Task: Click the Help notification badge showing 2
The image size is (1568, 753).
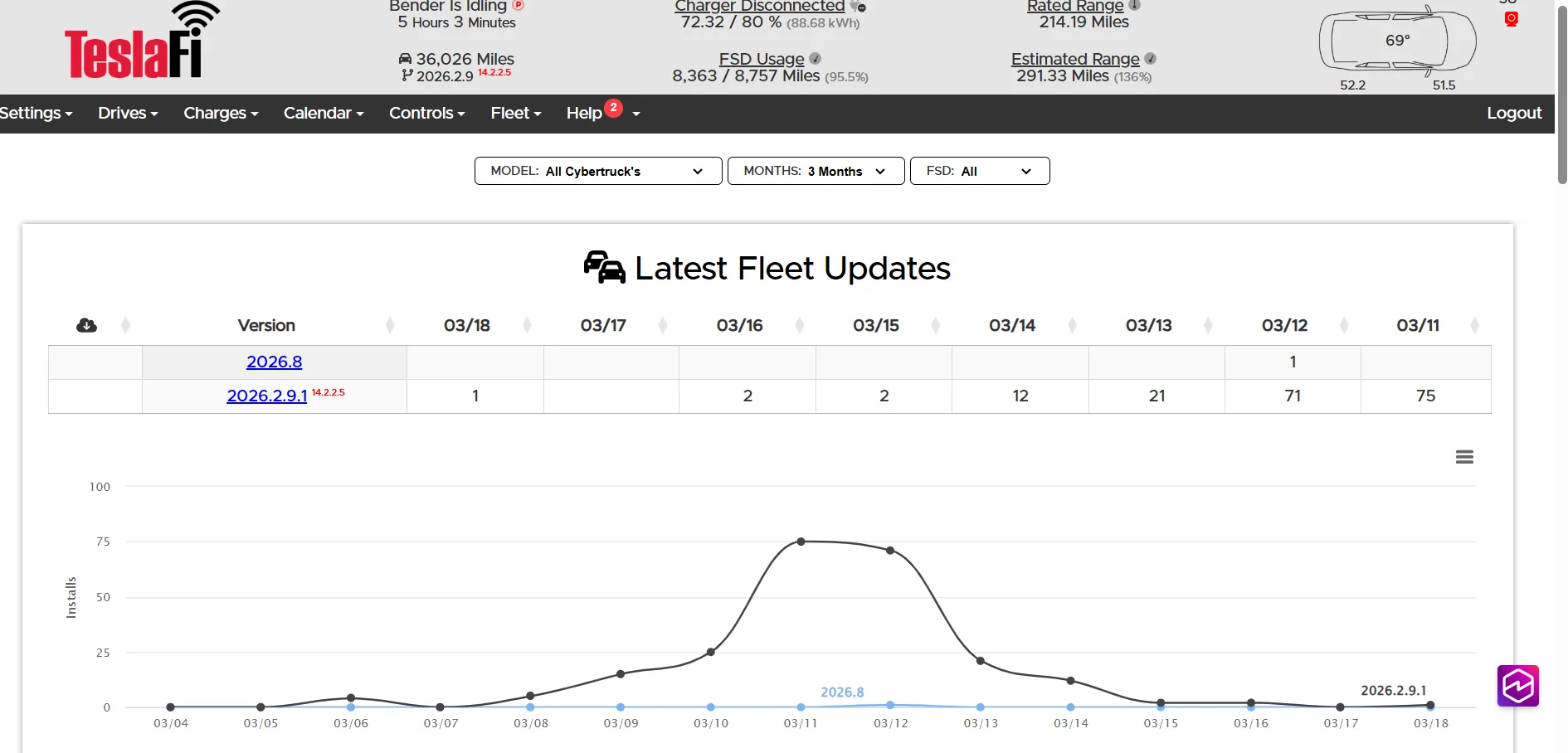Action: point(613,108)
